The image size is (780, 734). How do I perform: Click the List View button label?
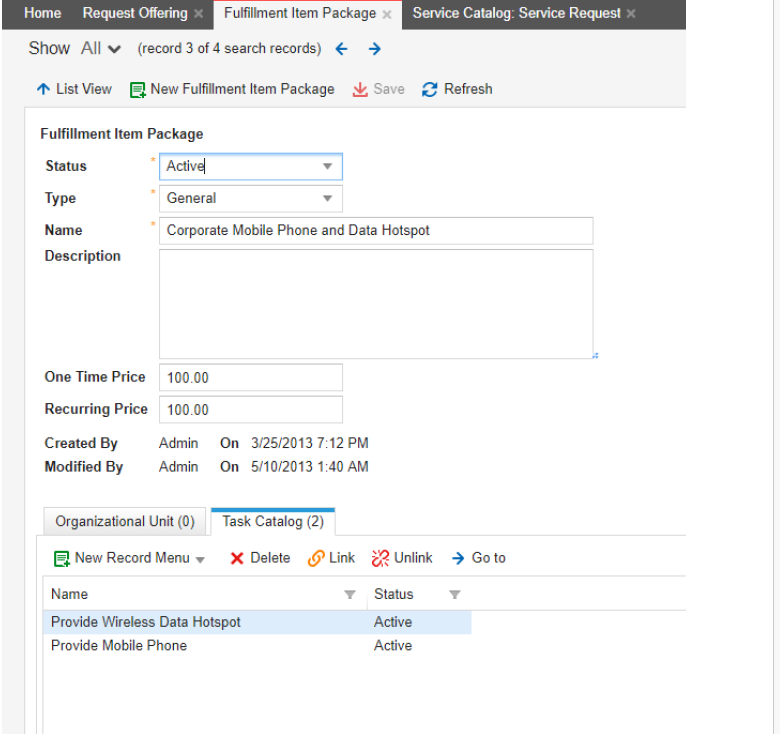84,89
